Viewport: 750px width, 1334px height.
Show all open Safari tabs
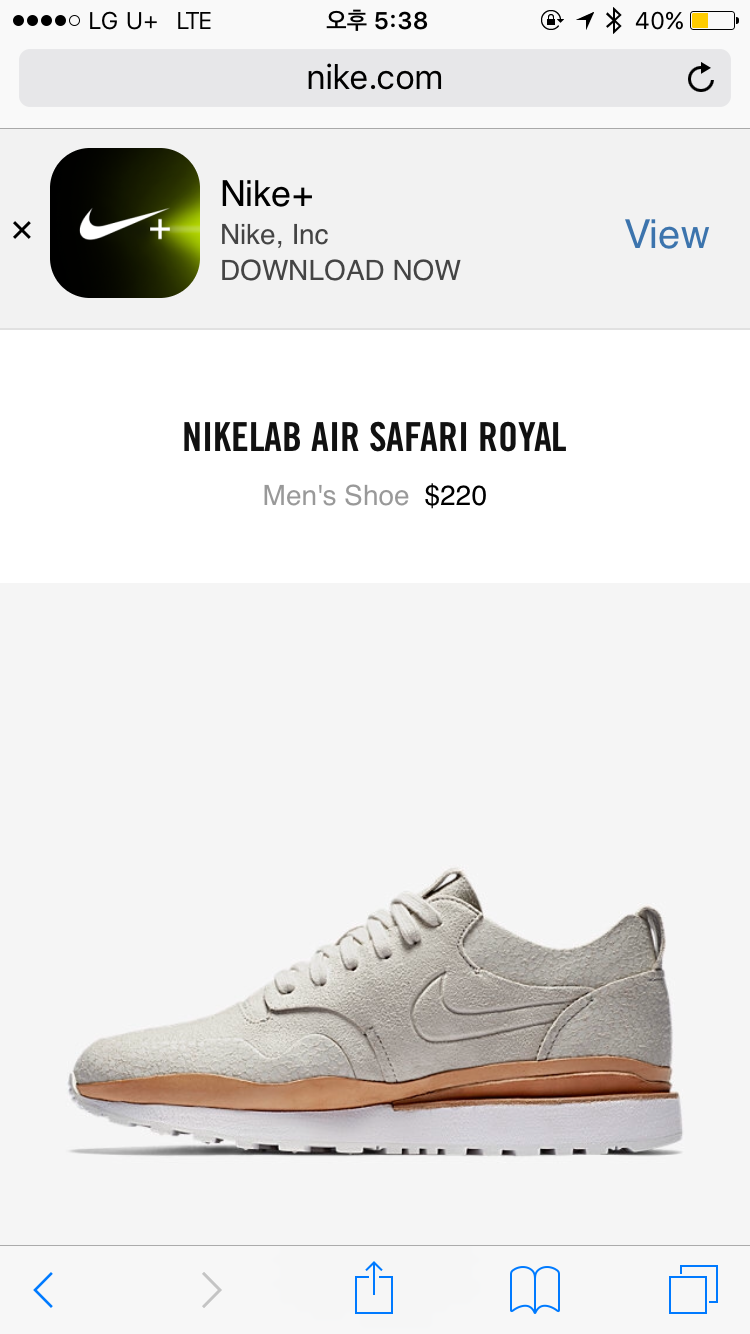click(x=693, y=1290)
